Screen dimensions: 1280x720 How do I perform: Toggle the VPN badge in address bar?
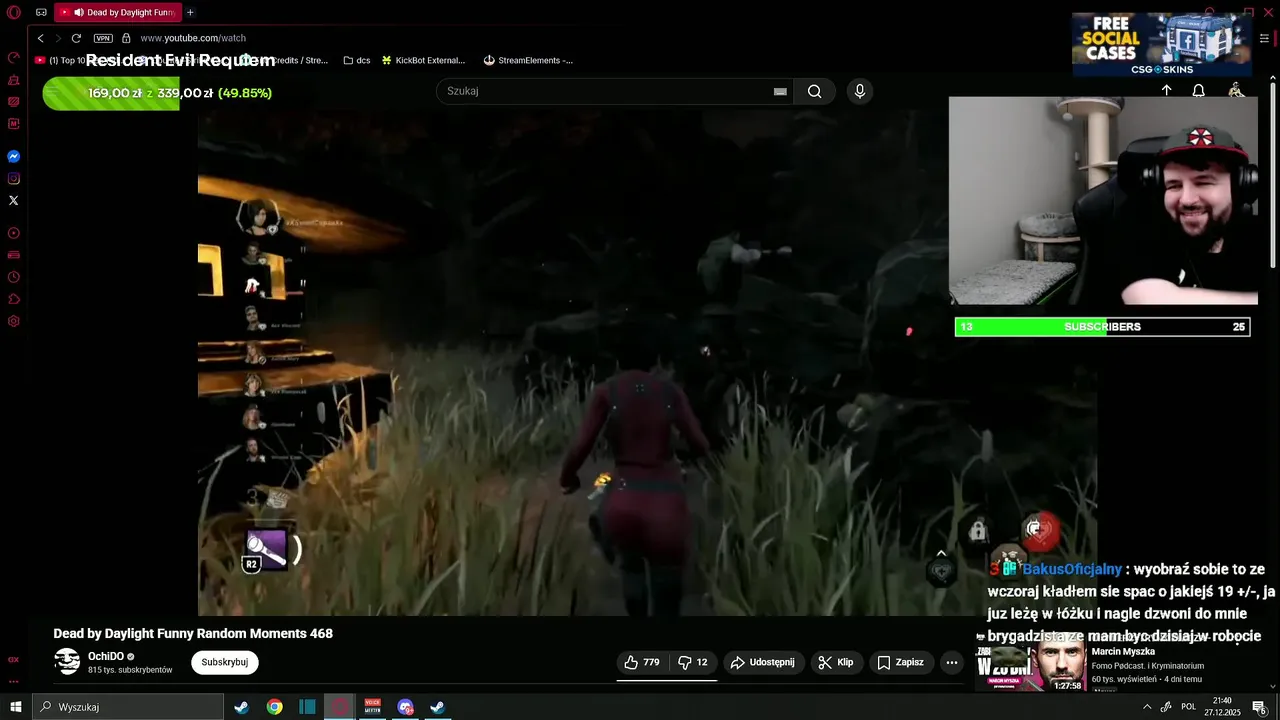(103, 38)
